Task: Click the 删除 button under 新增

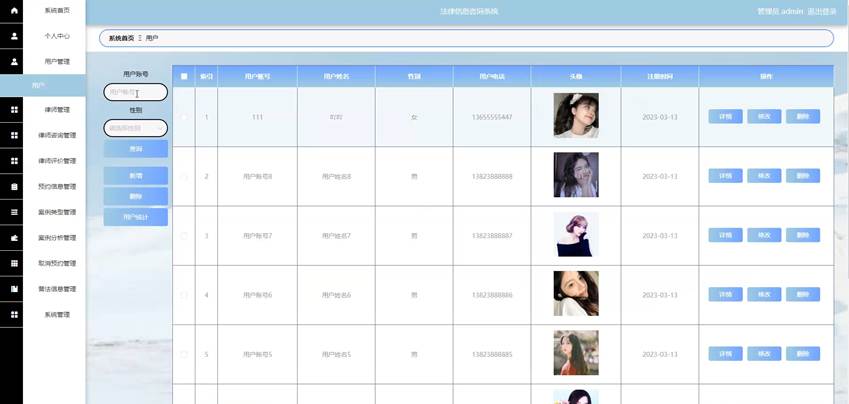Action: coord(135,196)
